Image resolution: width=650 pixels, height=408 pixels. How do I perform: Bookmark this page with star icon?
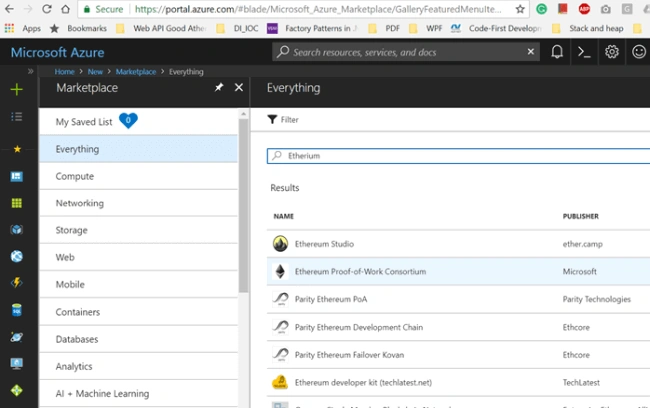[520, 9]
